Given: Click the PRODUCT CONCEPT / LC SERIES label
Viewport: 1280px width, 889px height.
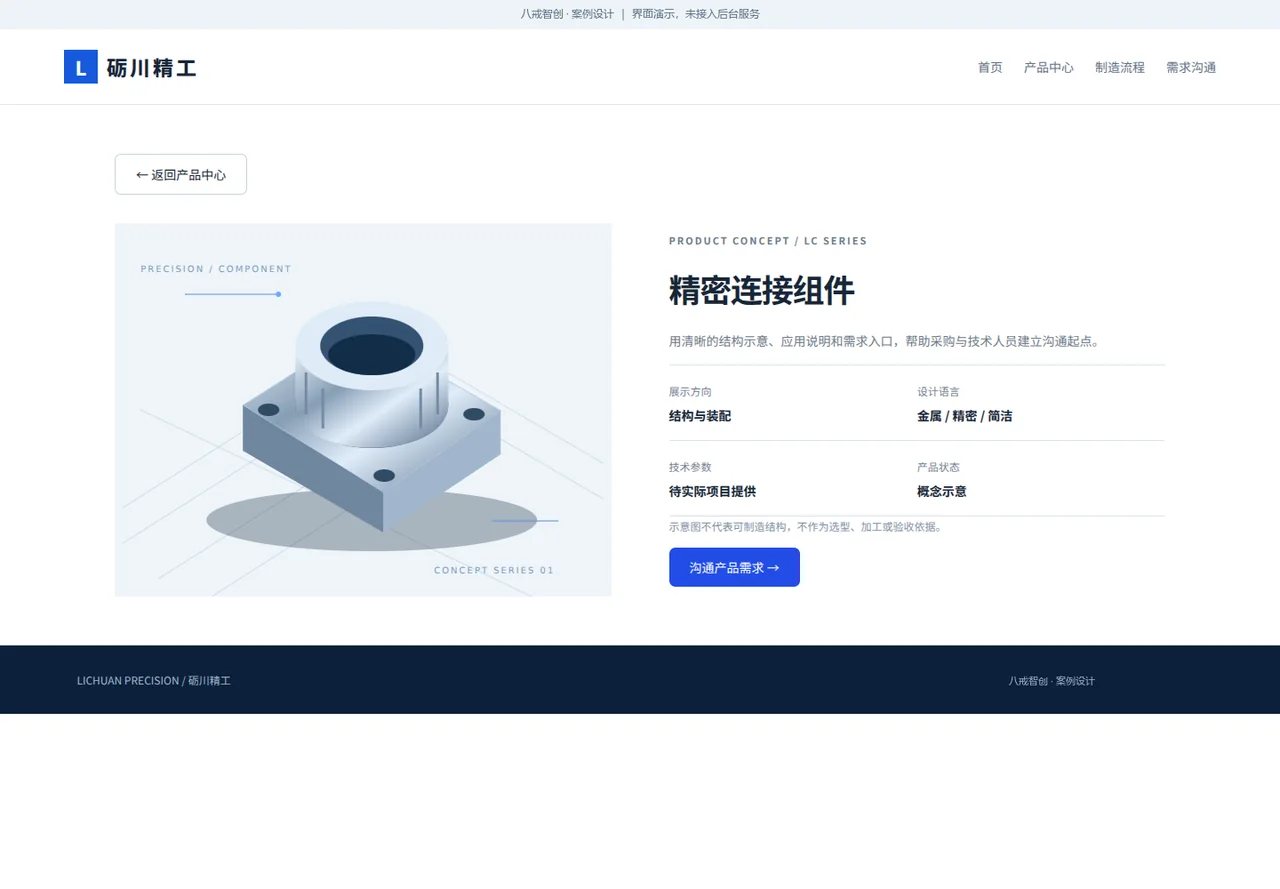Looking at the screenshot, I should pyautogui.click(x=768, y=241).
